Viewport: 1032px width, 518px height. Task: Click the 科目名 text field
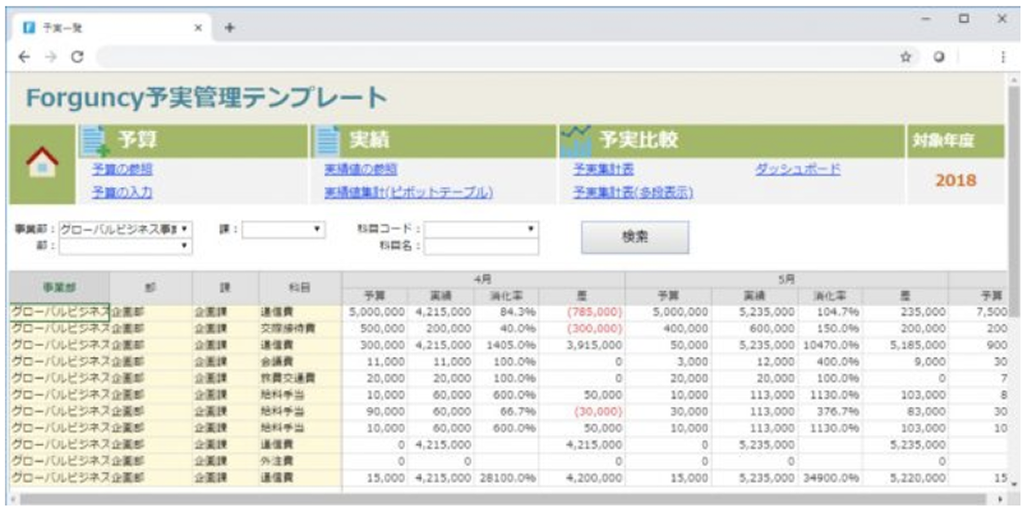point(481,246)
